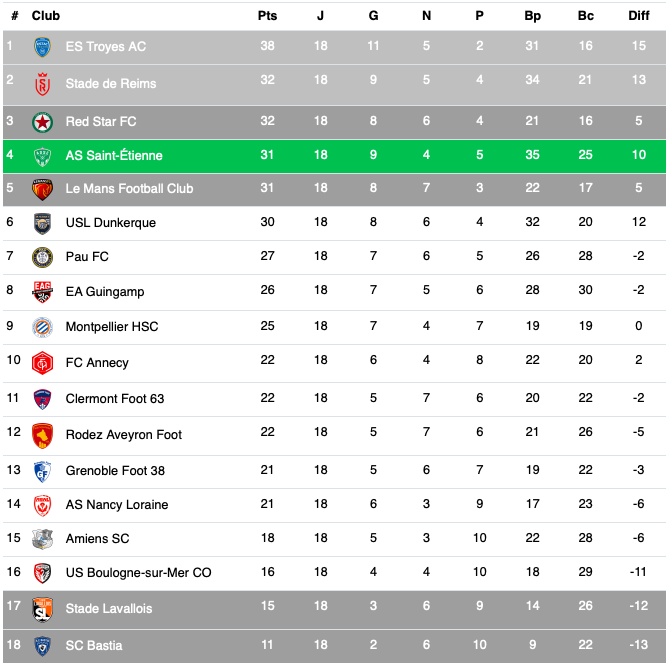Sort by the Diff column header
Screen dimensions: 666x663
pyautogui.click(x=638, y=16)
